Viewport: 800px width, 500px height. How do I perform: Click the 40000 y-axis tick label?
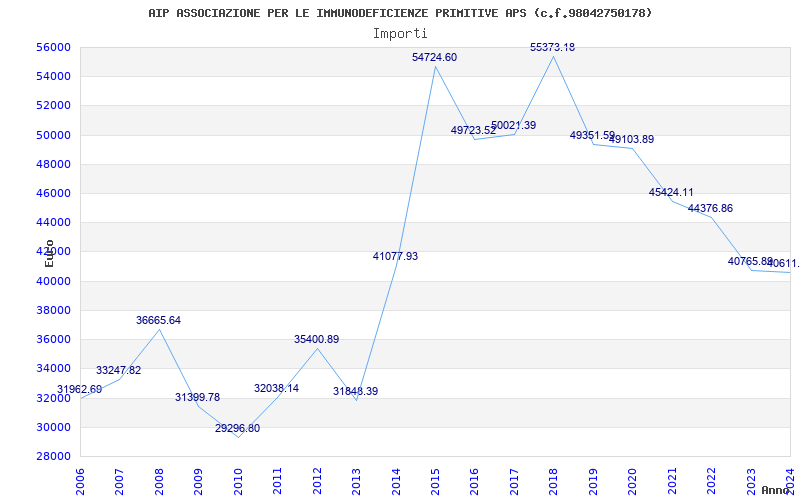(53, 281)
